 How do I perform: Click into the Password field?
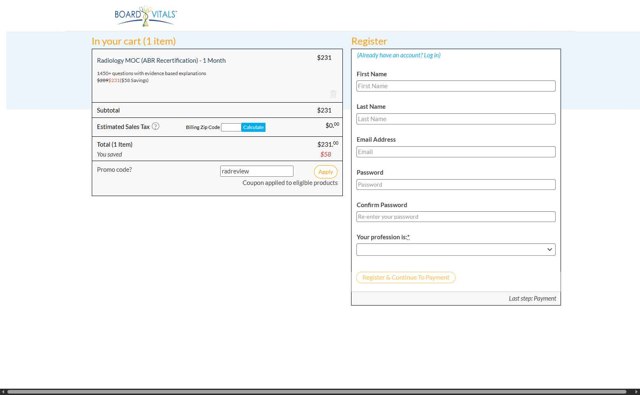(x=456, y=184)
